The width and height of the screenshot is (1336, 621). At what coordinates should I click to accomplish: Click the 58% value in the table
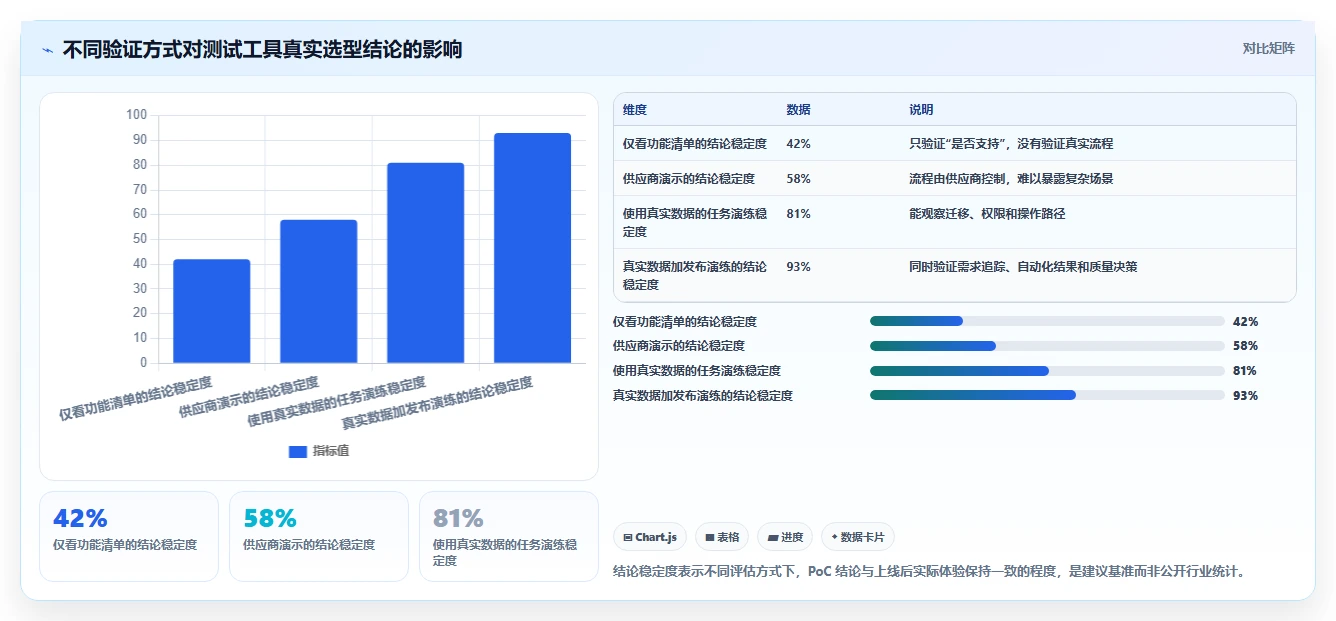(x=798, y=179)
